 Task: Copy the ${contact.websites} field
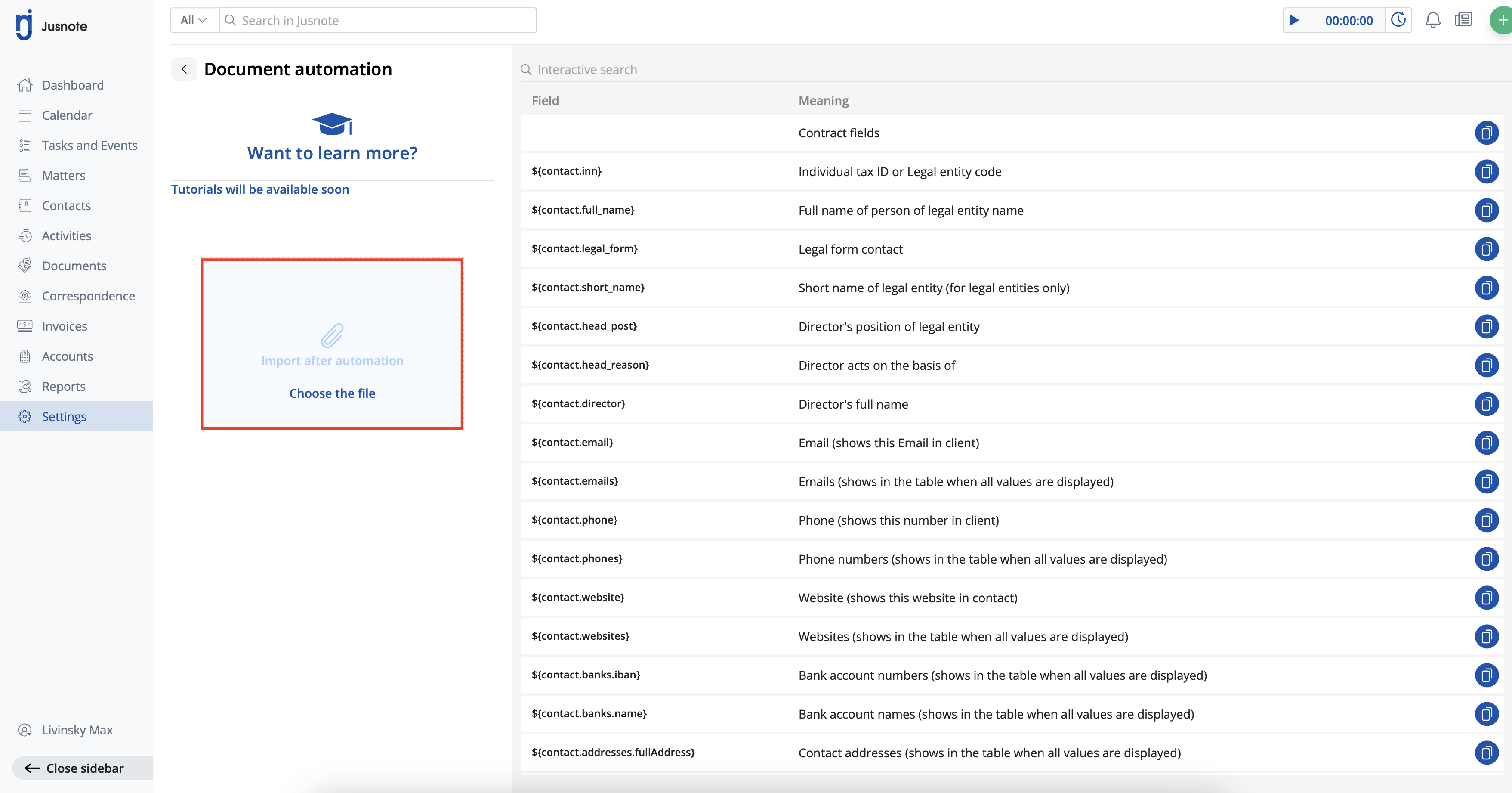pyautogui.click(x=1487, y=637)
